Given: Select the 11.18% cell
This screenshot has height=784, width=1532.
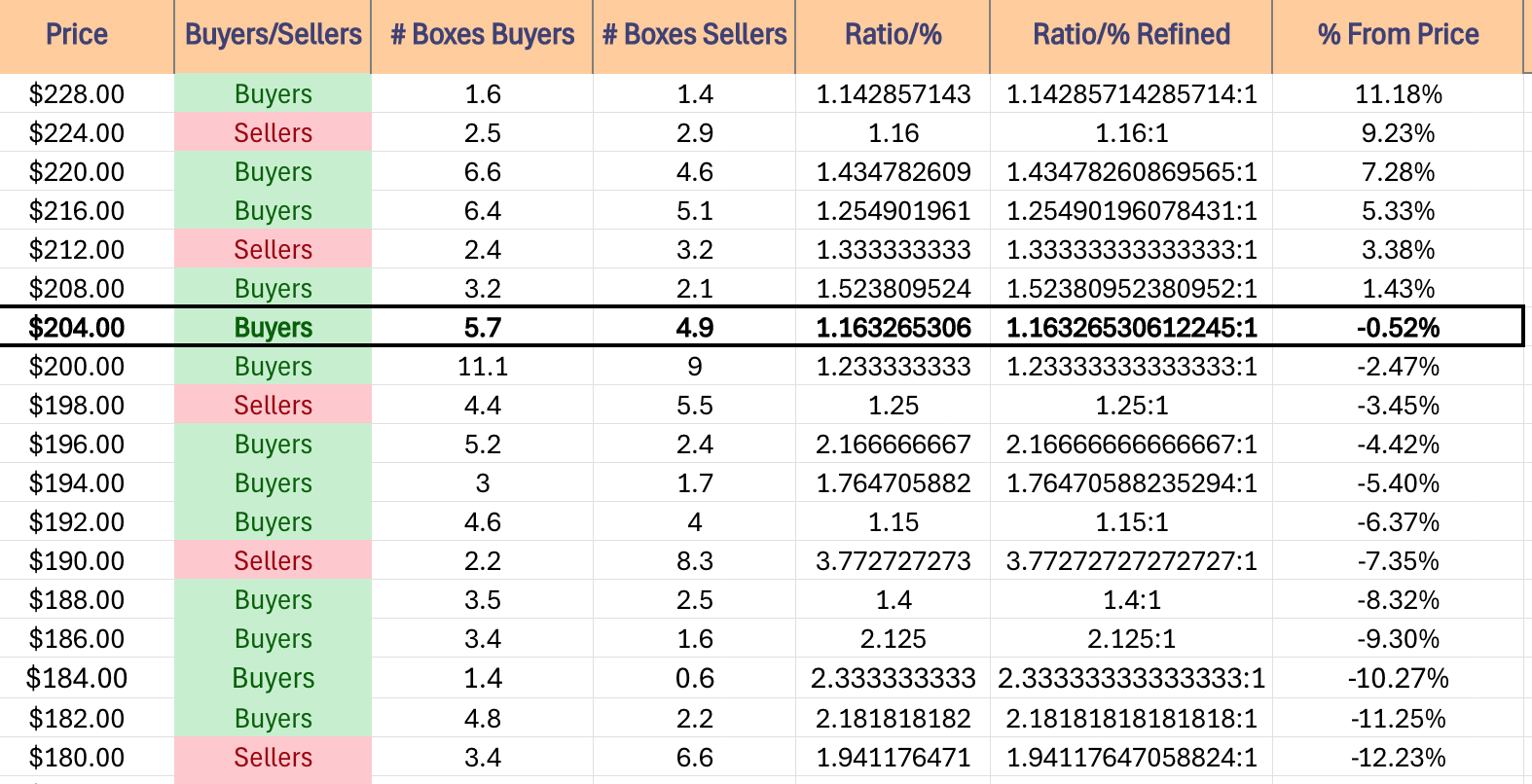Looking at the screenshot, I should (1398, 94).
